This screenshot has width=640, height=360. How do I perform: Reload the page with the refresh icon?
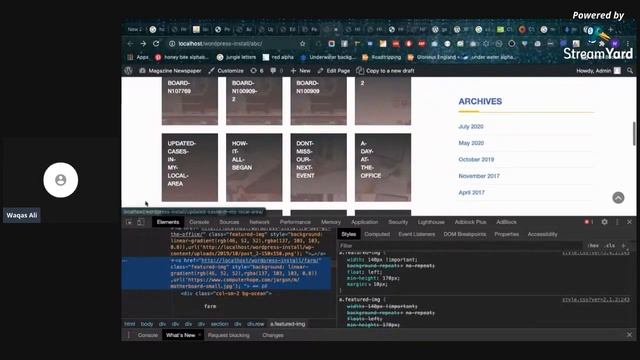point(156,44)
